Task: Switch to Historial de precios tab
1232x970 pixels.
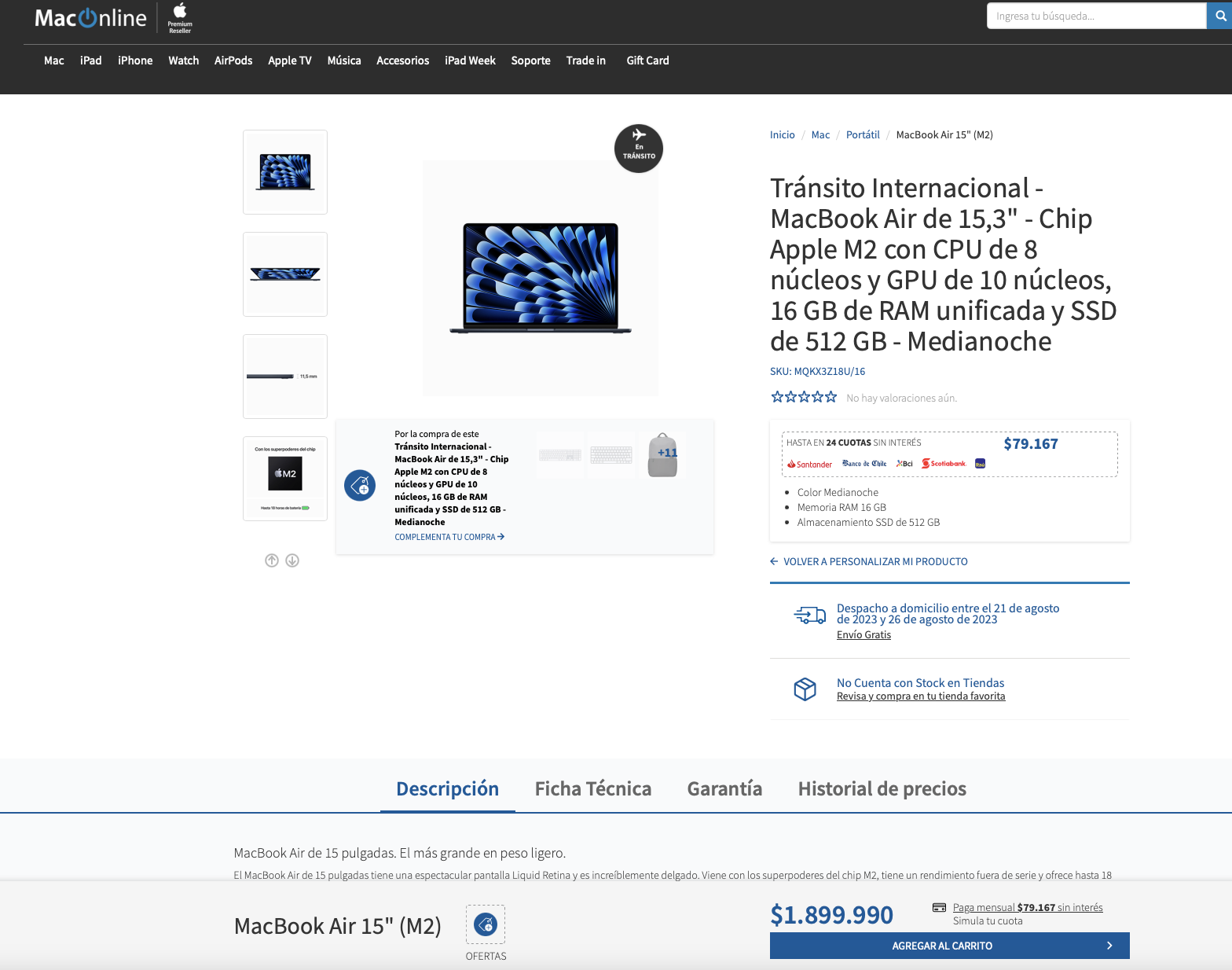Action: tap(882, 788)
